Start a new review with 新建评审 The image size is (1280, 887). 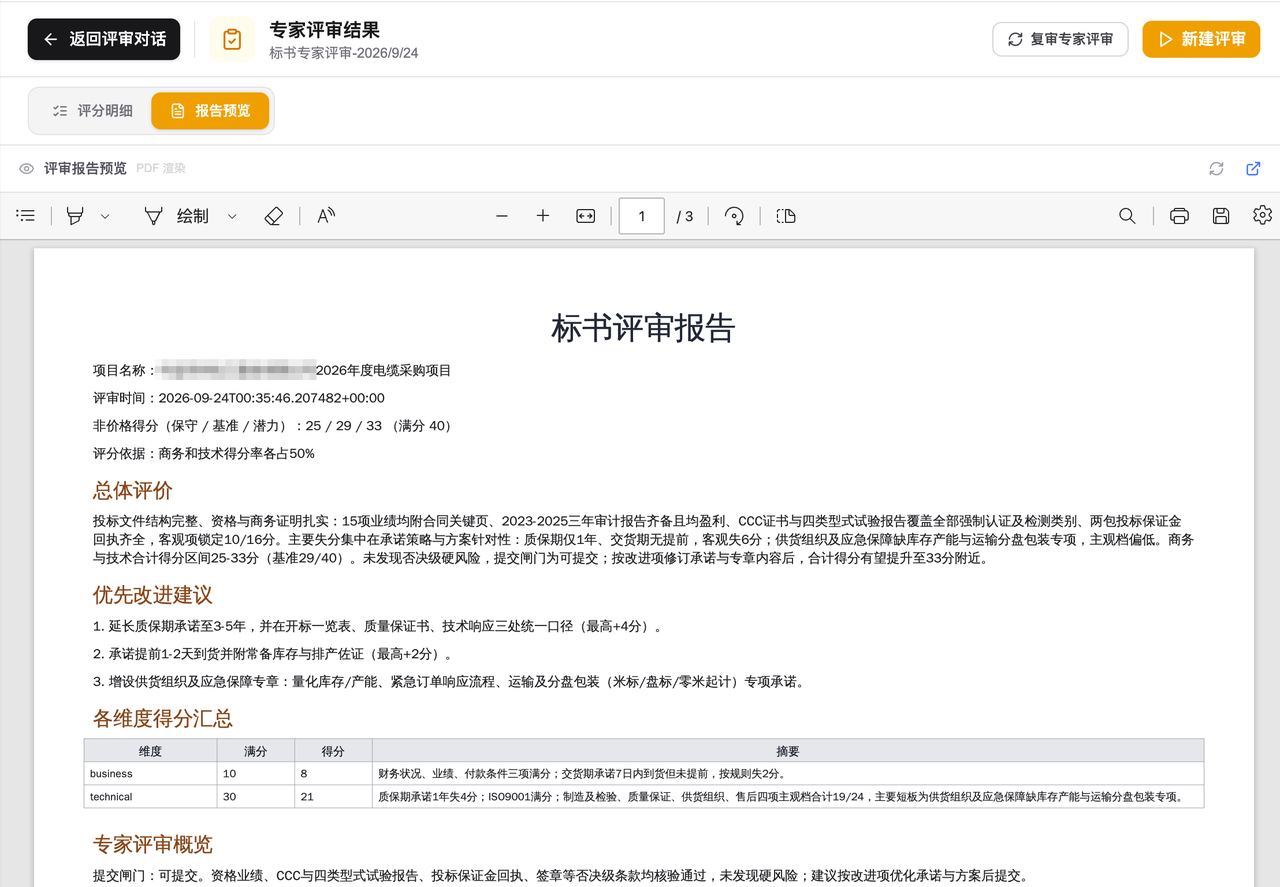[1201, 39]
